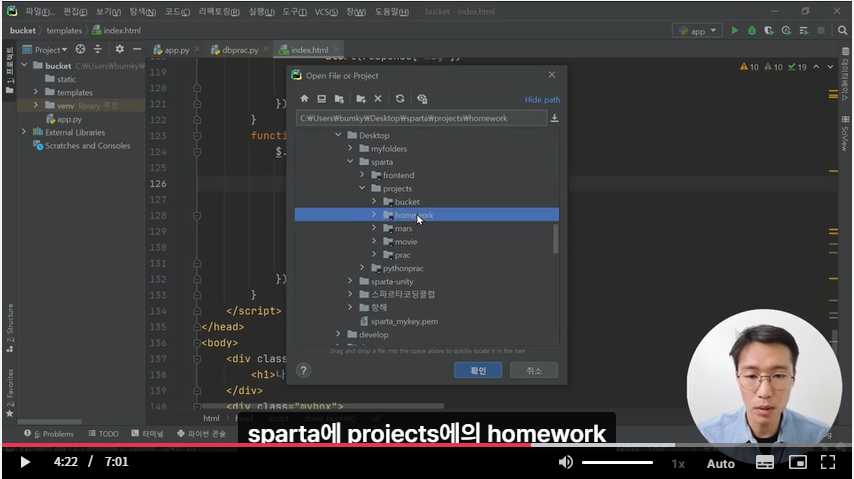Image resolution: width=854 pixels, height=479 pixels.
Task: Jump to next highlighted error arrow
Action: click(830, 67)
